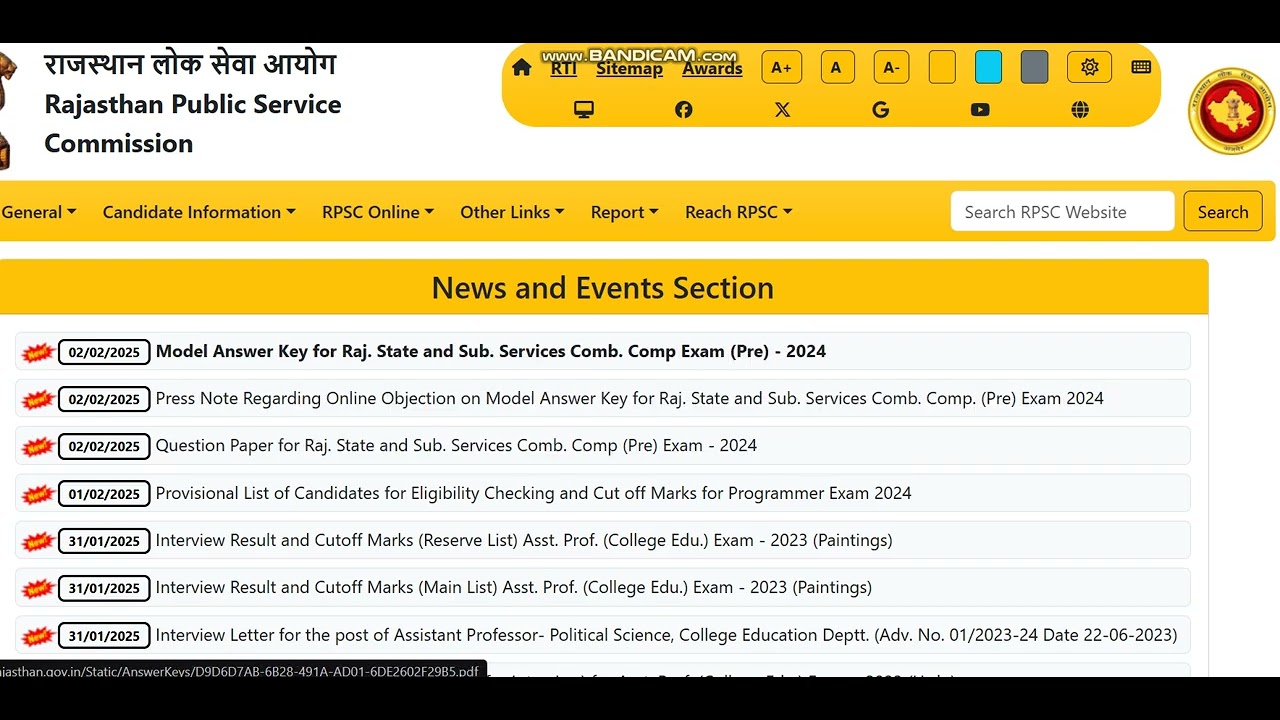
Task: Expand the RPSC Online menu
Action: pyautogui.click(x=378, y=212)
